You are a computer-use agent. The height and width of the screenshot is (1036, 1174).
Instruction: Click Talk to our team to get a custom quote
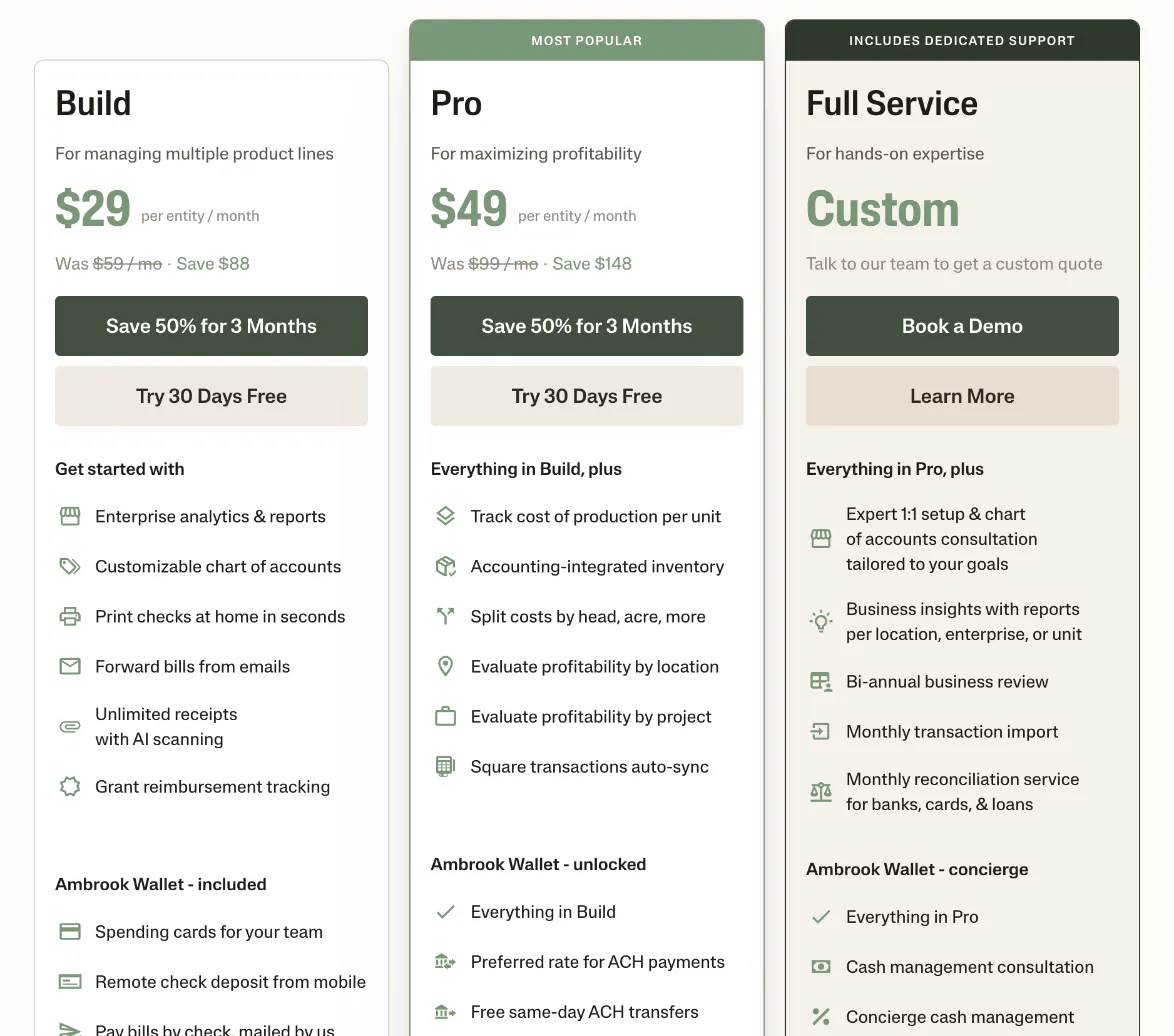click(954, 263)
